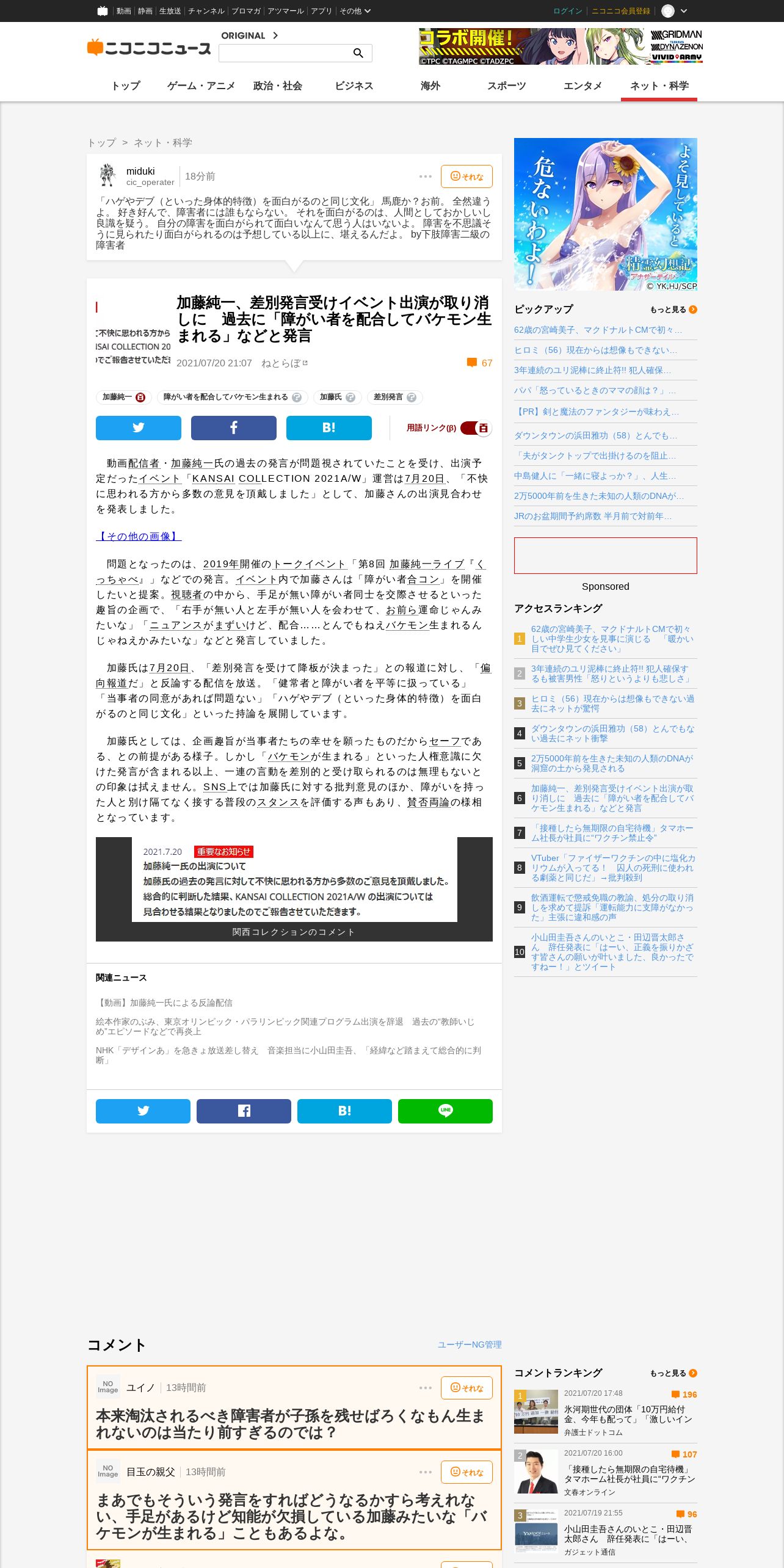
Task: Open pickup JRのお盆期間予約席数 link
Action: pos(593,516)
